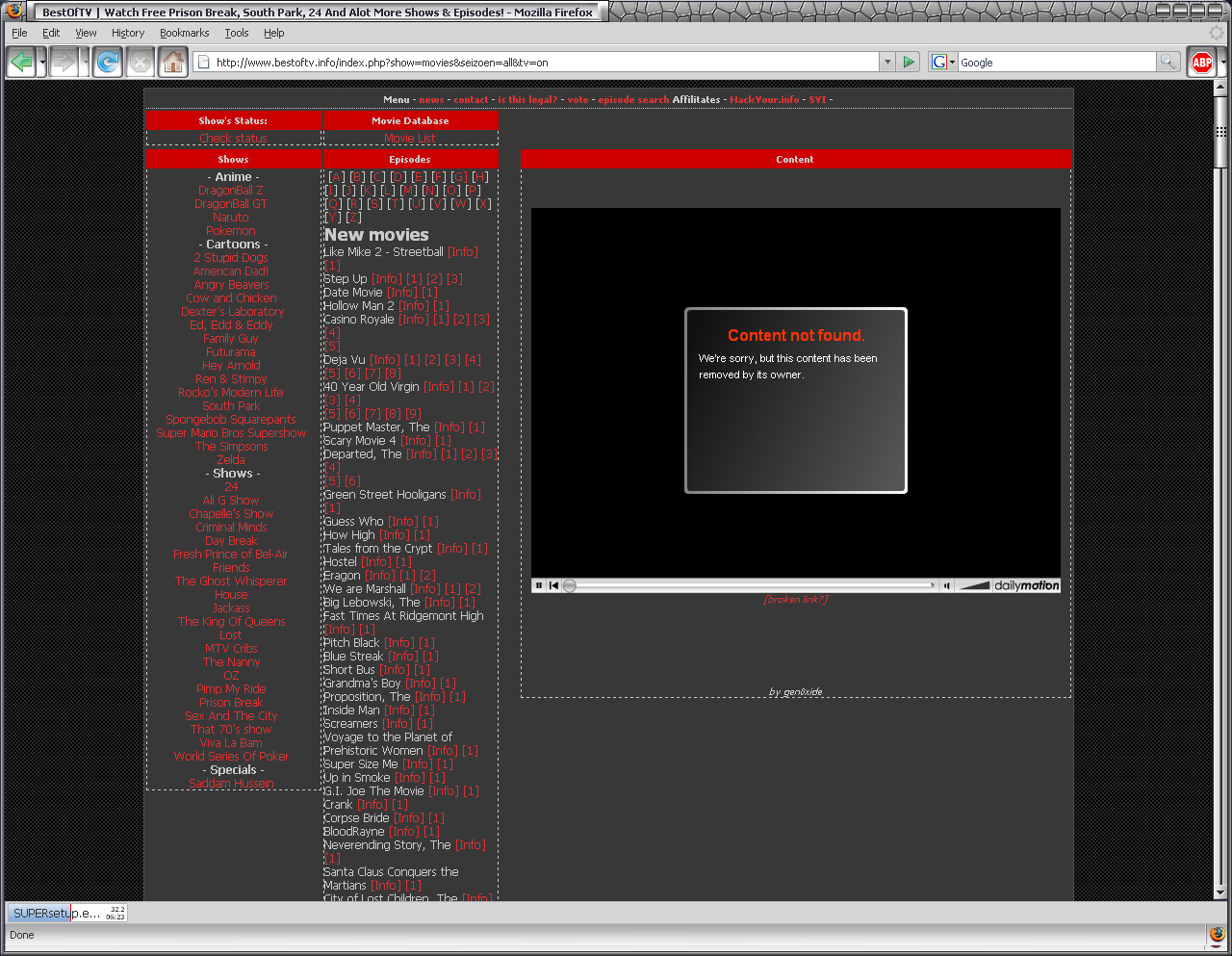
Task: Open the South Park show link
Action: 231,406
